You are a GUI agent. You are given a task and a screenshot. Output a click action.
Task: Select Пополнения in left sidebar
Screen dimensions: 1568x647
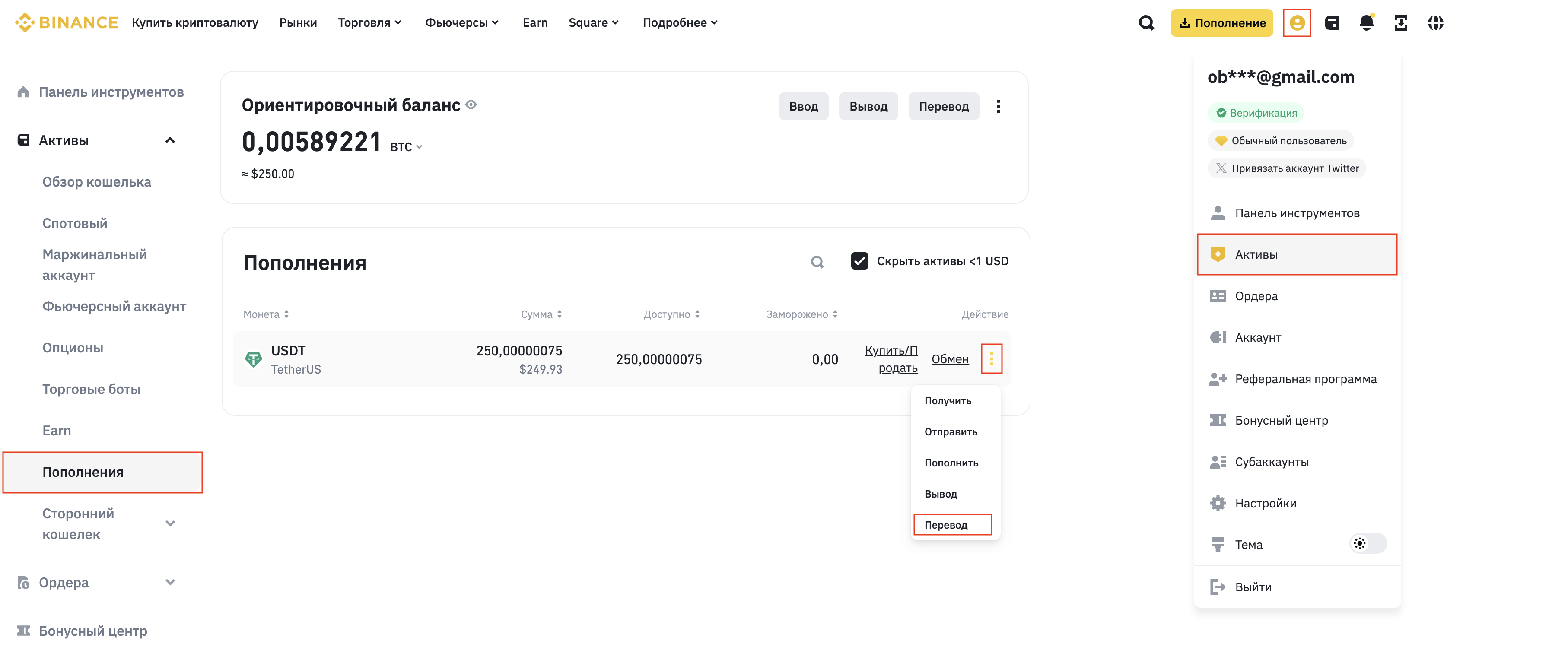click(102, 473)
